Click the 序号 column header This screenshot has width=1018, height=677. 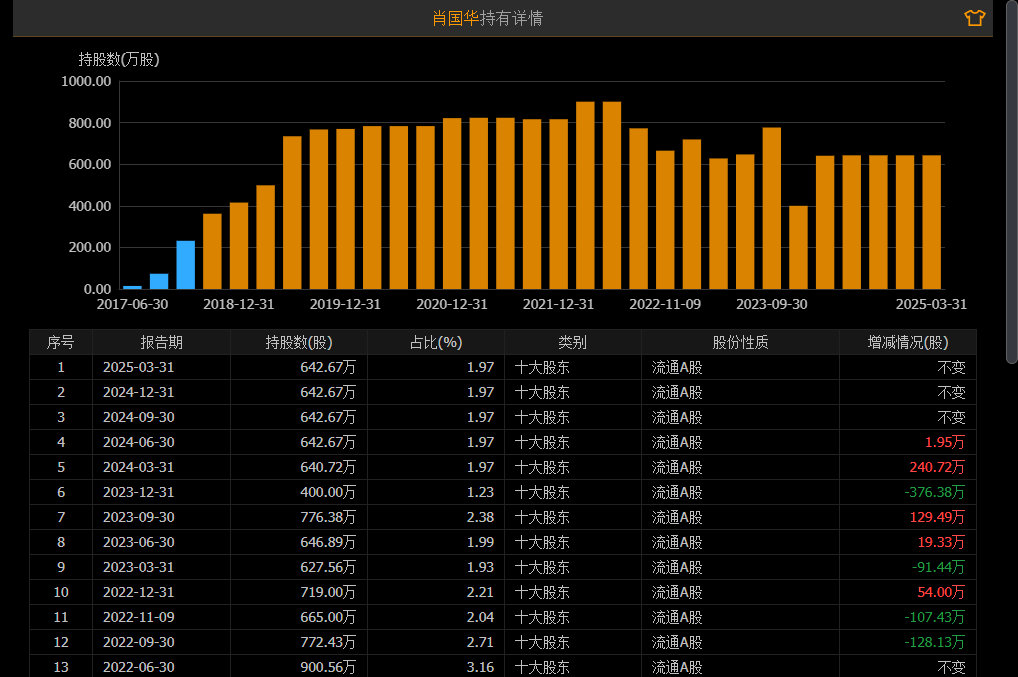(60, 342)
